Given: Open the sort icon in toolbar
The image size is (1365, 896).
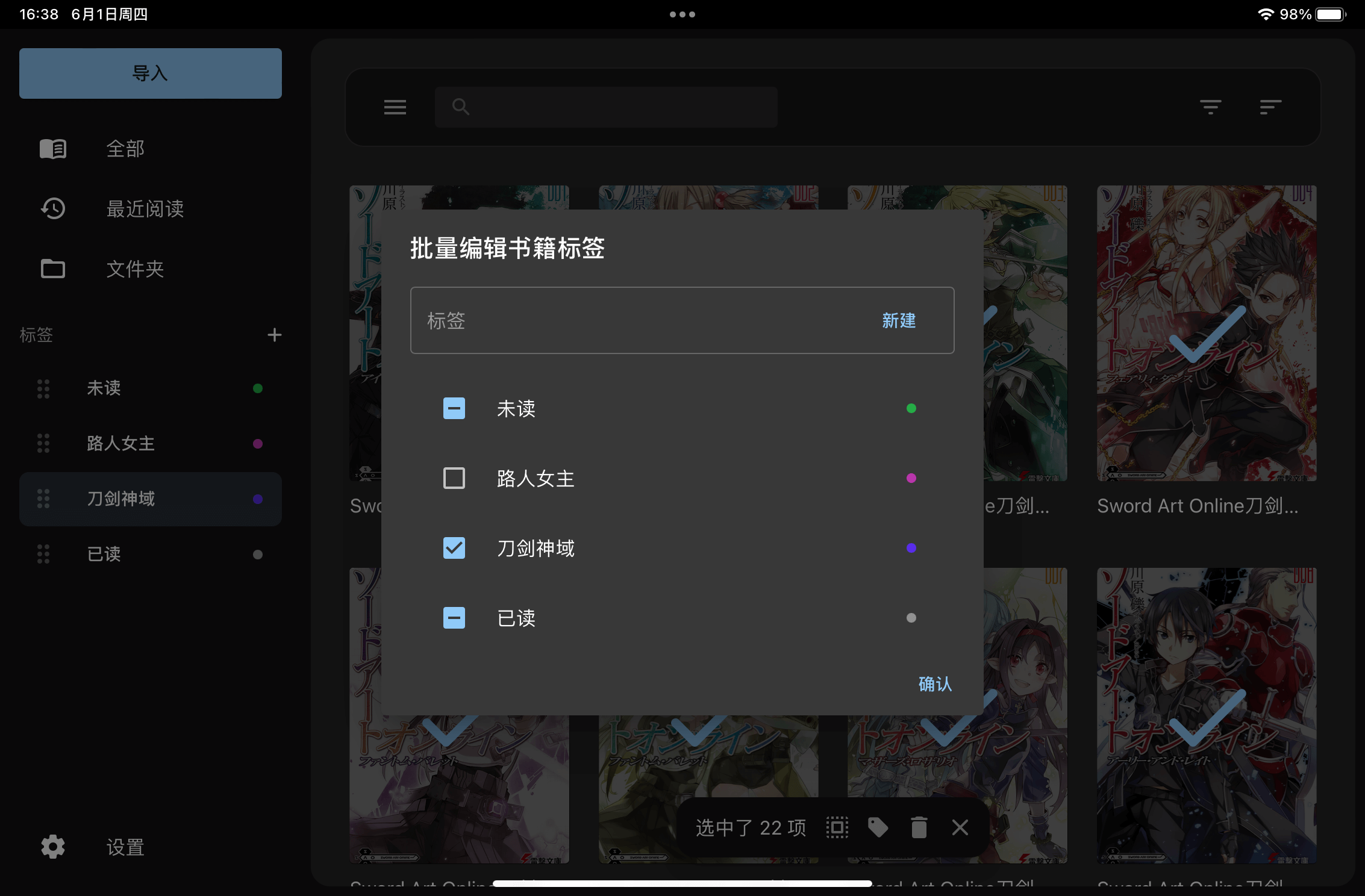Looking at the screenshot, I should pos(1270,107).
